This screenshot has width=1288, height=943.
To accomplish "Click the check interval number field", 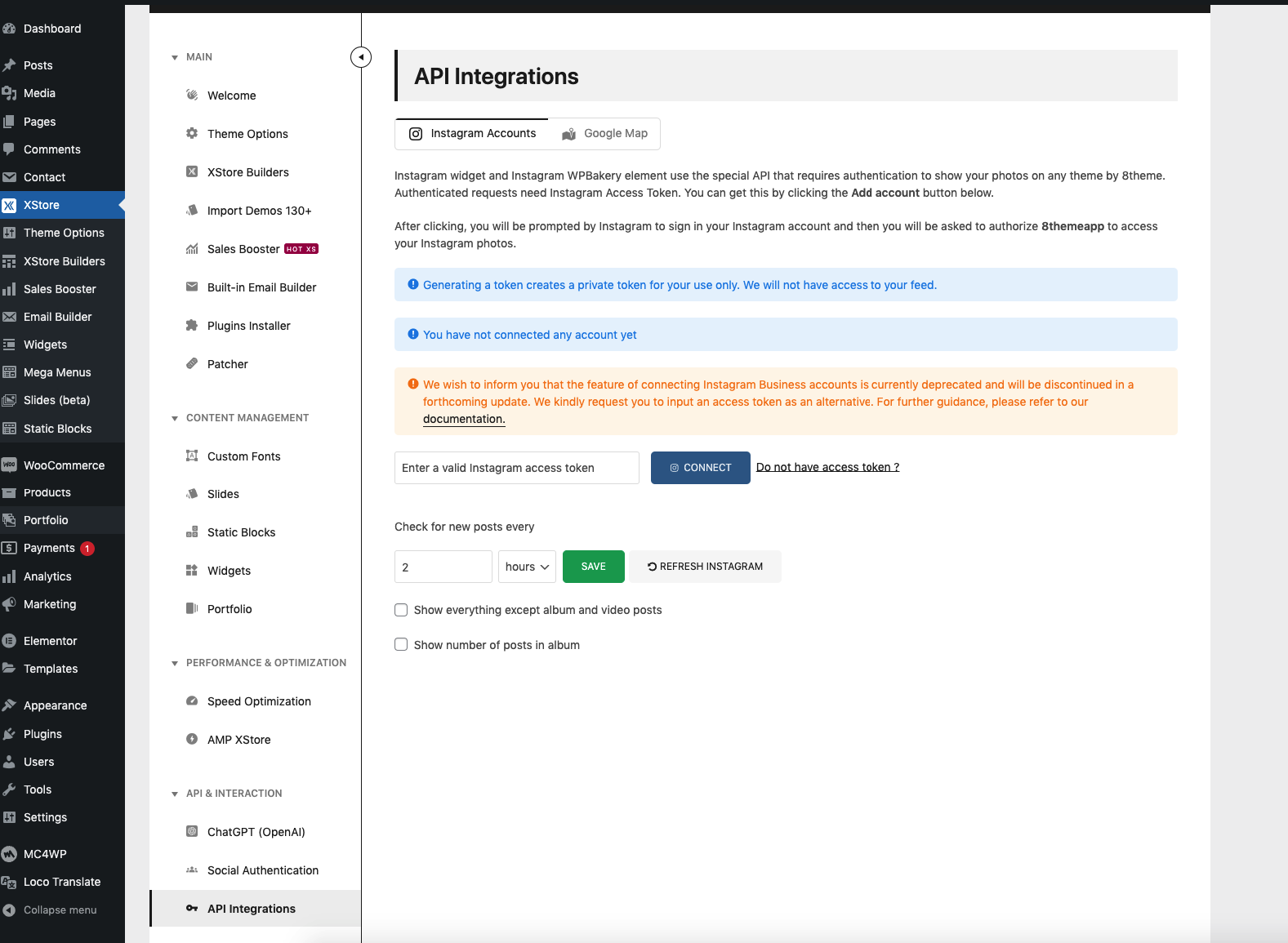I will [x=443, y=567].
